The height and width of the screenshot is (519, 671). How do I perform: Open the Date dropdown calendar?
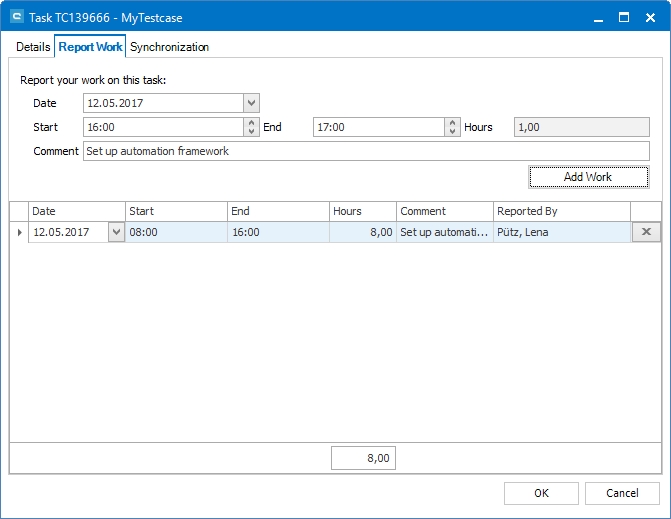(x=251, y=103)
